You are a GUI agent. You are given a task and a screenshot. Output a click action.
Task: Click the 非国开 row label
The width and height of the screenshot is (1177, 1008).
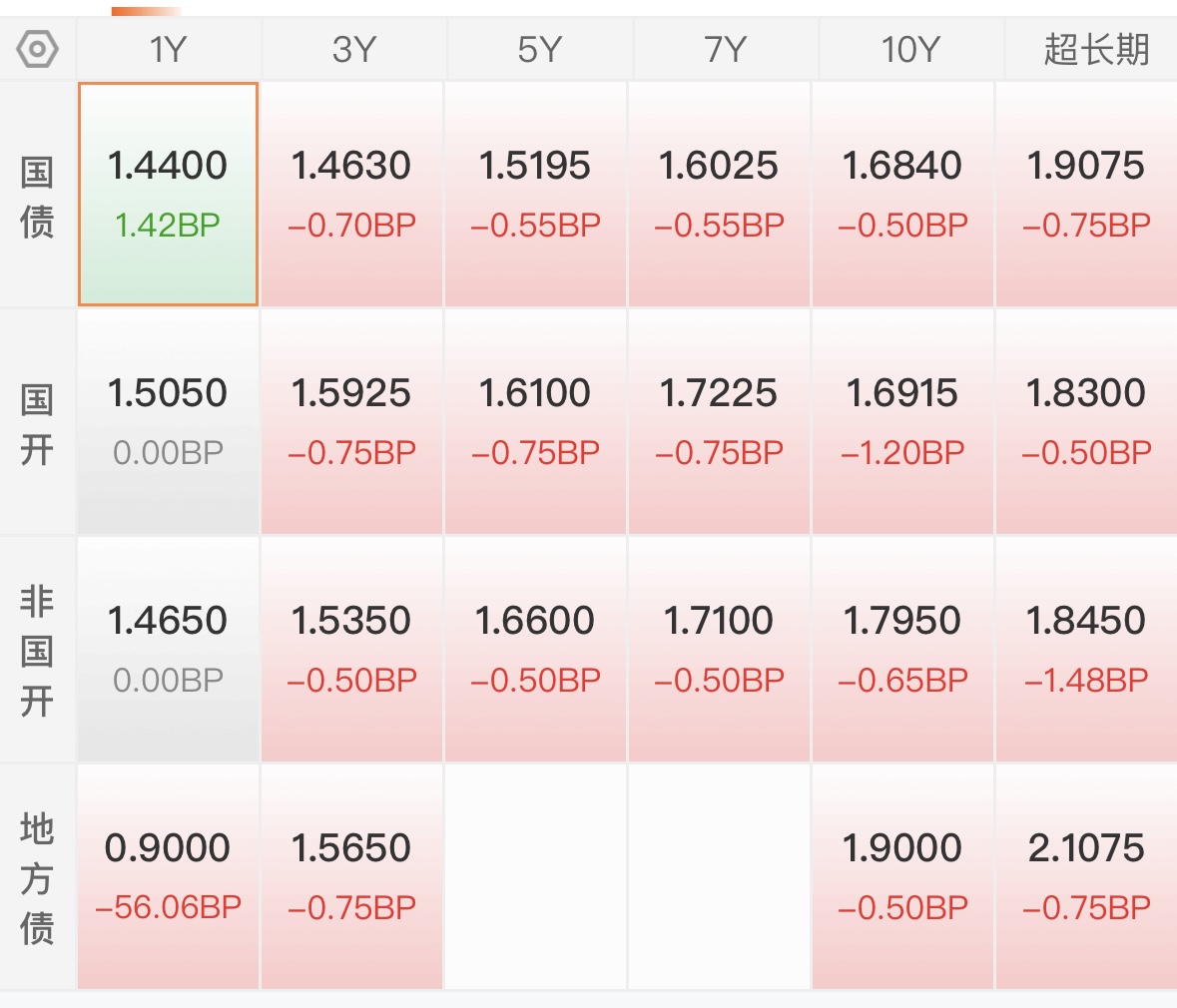[x=37, y=652]
